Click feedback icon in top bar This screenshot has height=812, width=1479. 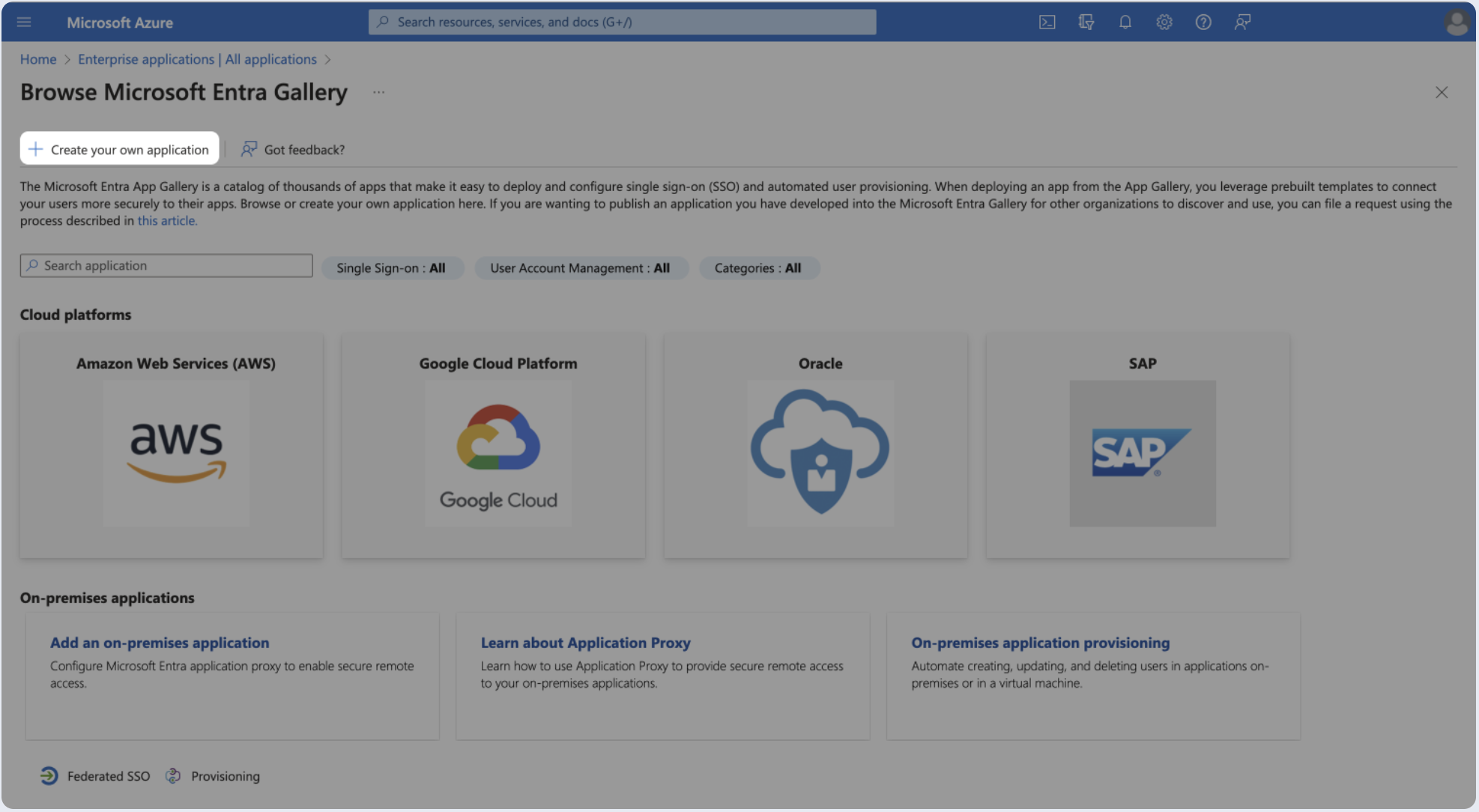pyautogui.click(x=1241, y=22)
